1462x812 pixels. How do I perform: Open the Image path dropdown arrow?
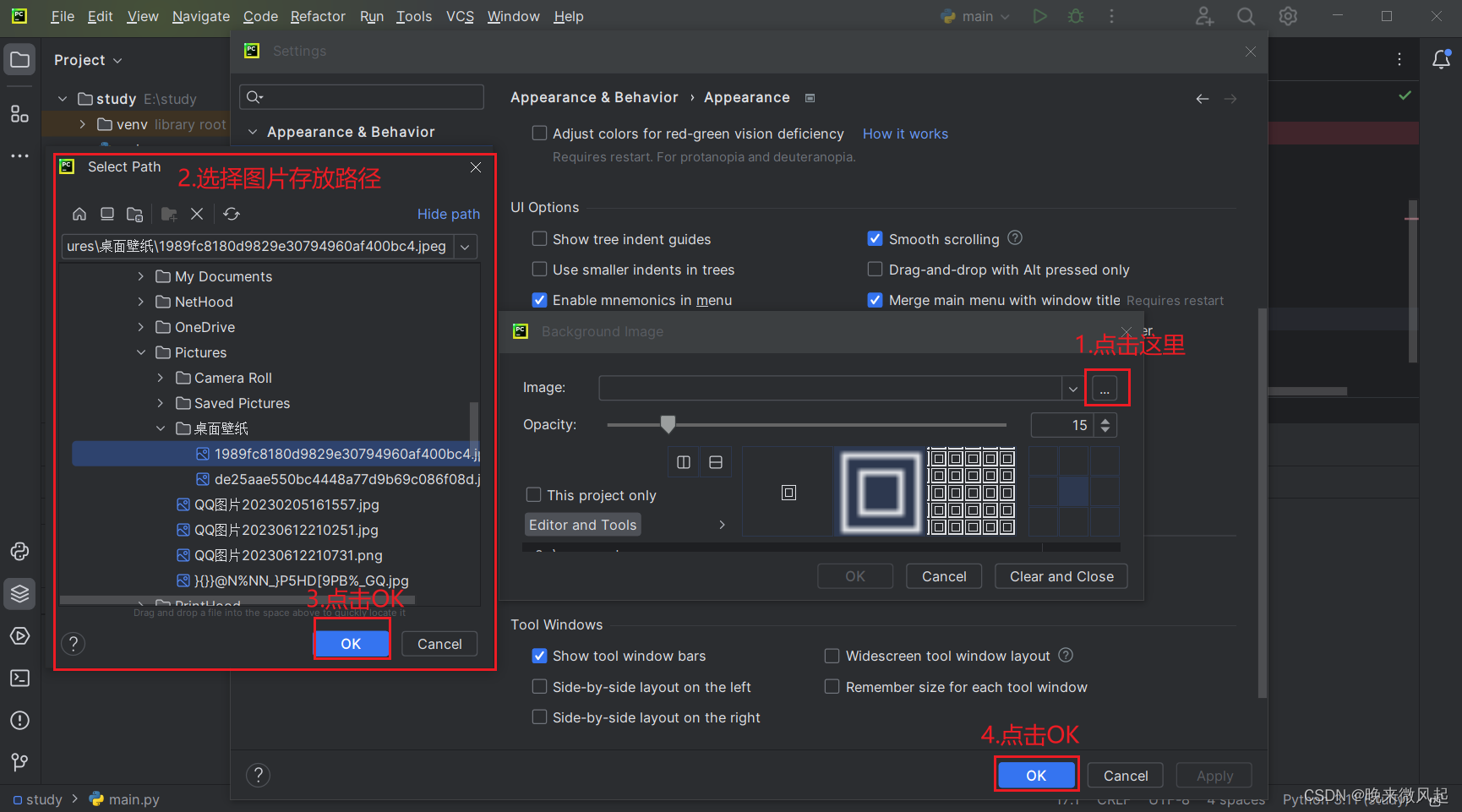[1072, 389]
